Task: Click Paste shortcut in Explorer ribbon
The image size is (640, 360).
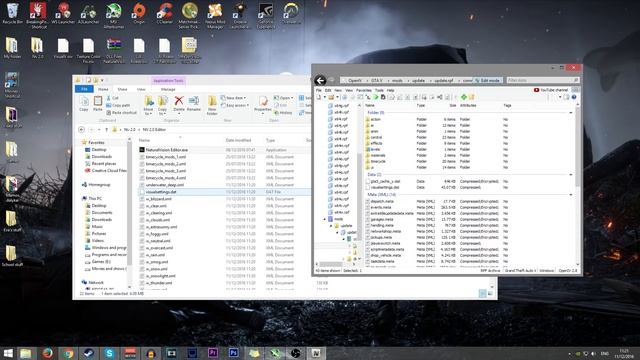Action: 121,113
